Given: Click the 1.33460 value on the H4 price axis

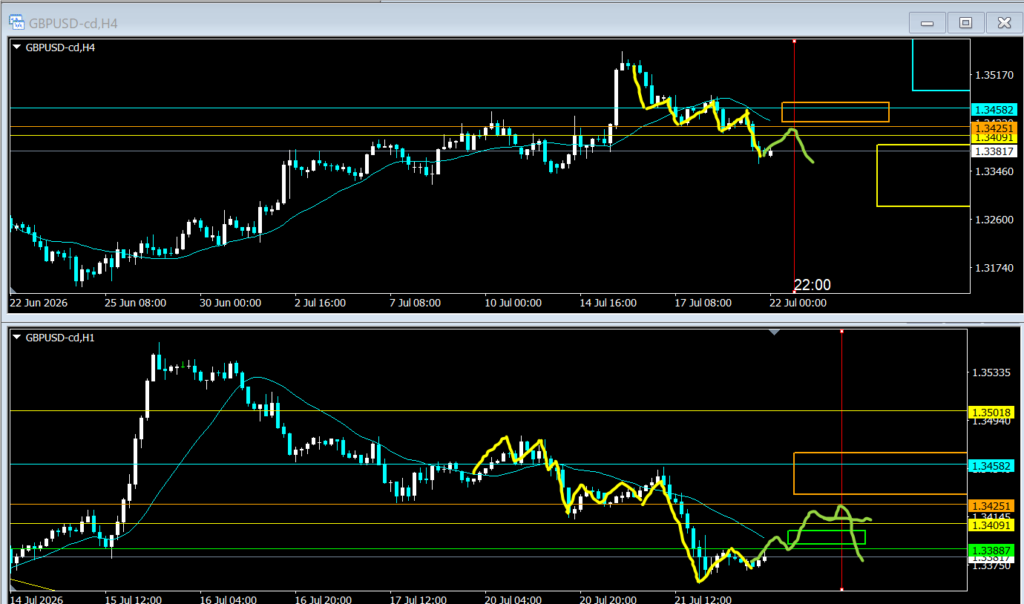Looking at the screenshot, I should click(x=994, y=171).
